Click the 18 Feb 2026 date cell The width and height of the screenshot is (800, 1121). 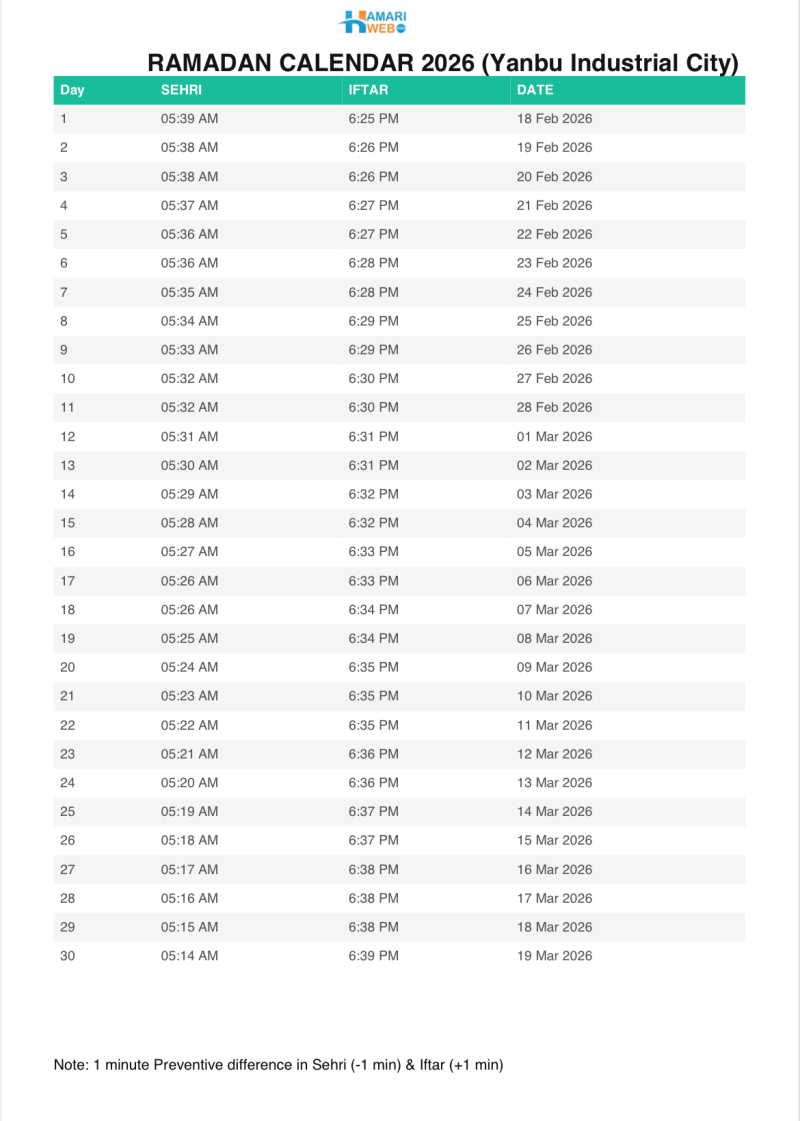pos(555,119)
